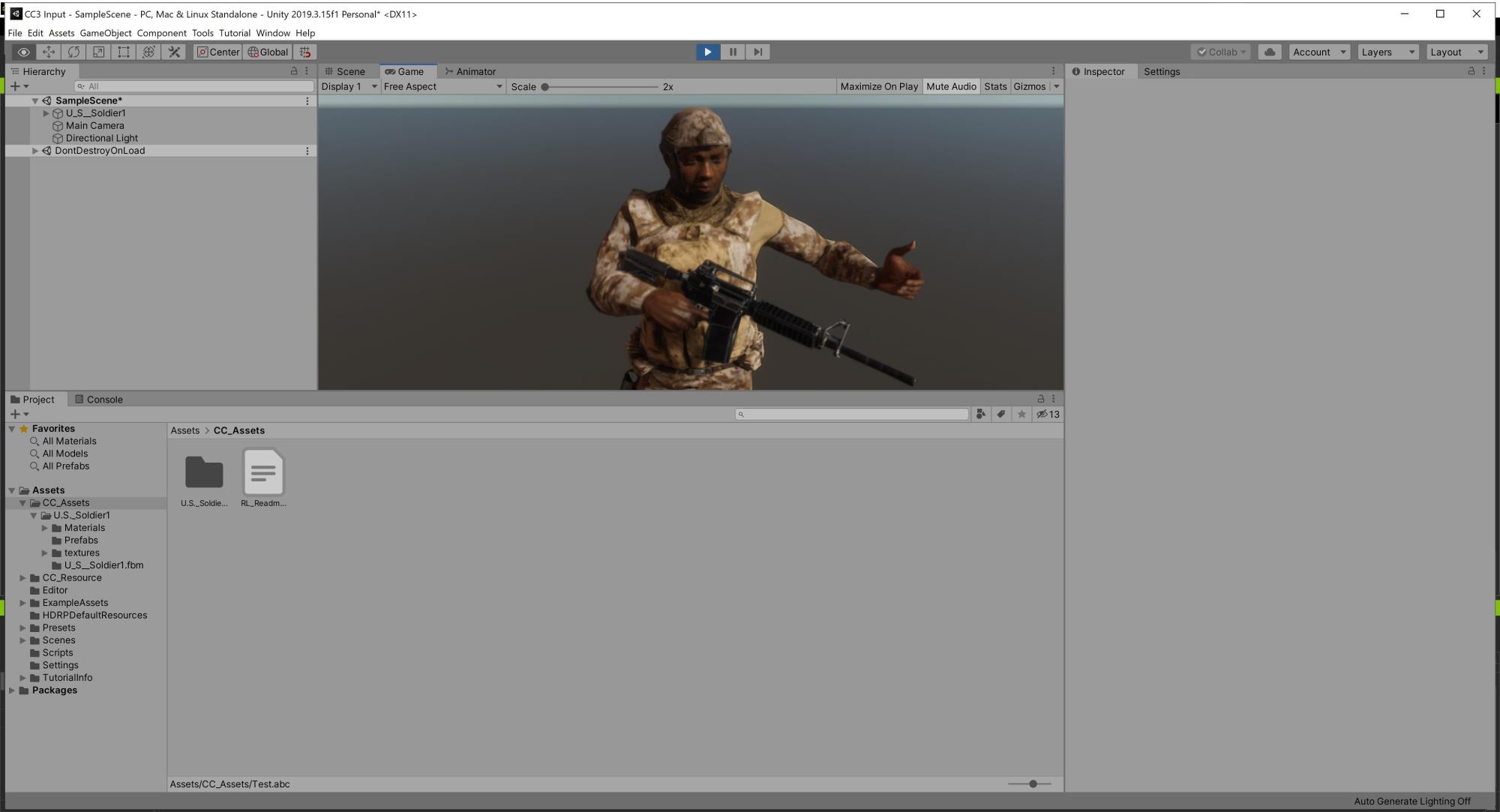The width and height of the screenshot is (1500, 812).
Task: Toggle the Hierarchy panel lock
Action: [x=294, y=71]
